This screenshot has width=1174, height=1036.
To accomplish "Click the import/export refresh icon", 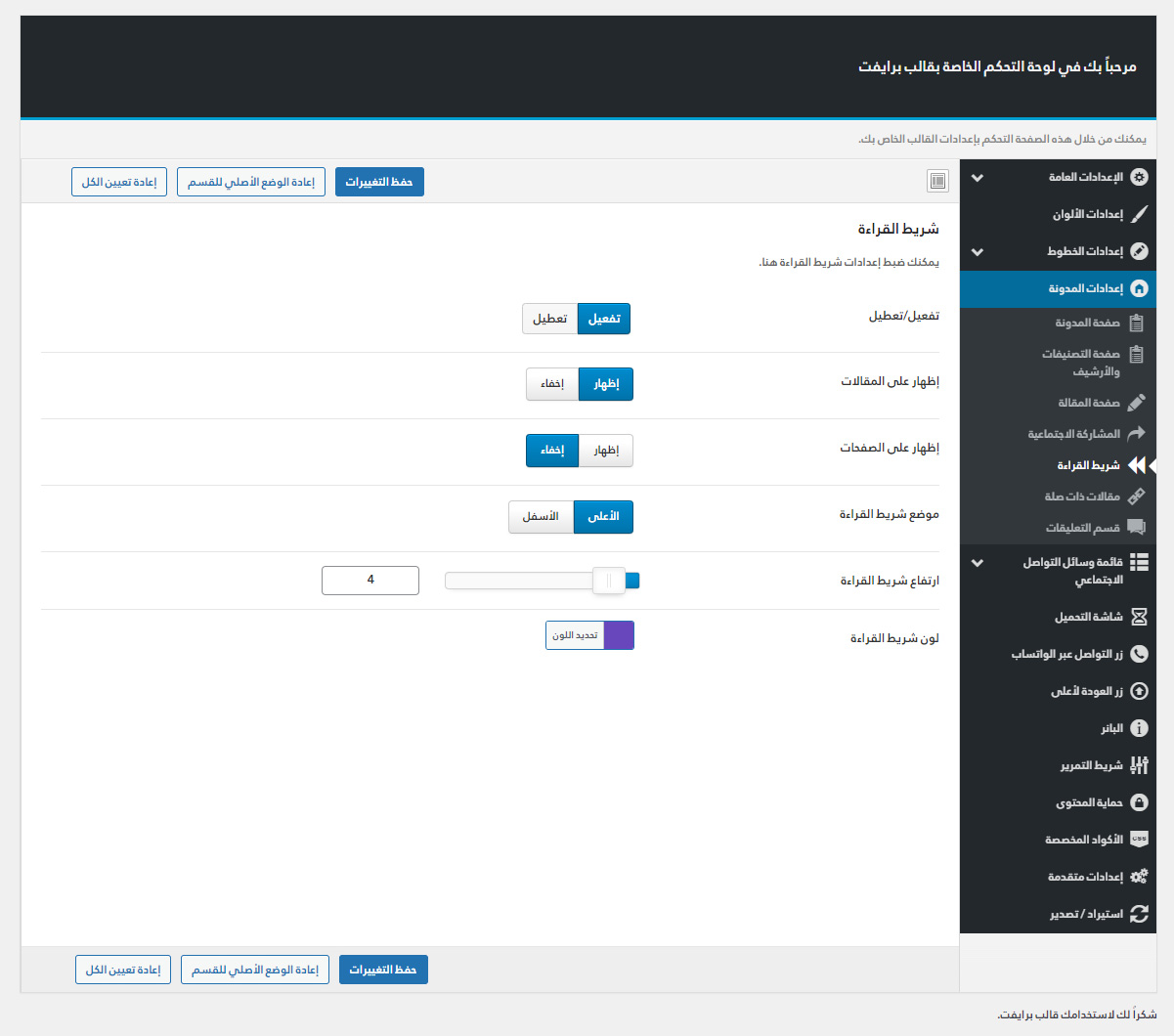I will click(1139, 914).
